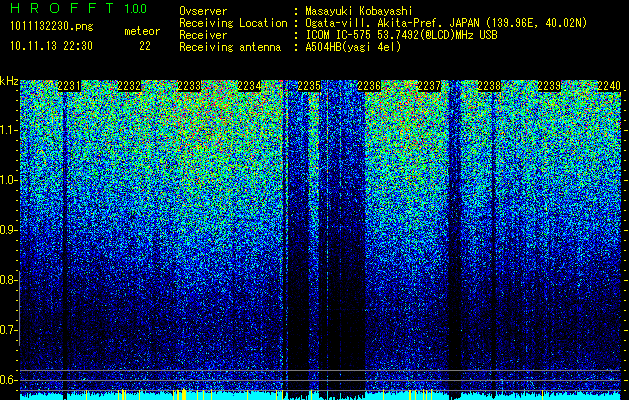The image size is (629, 400).
Task: Click the 2236 time marker
Action: tap(369, 86)
